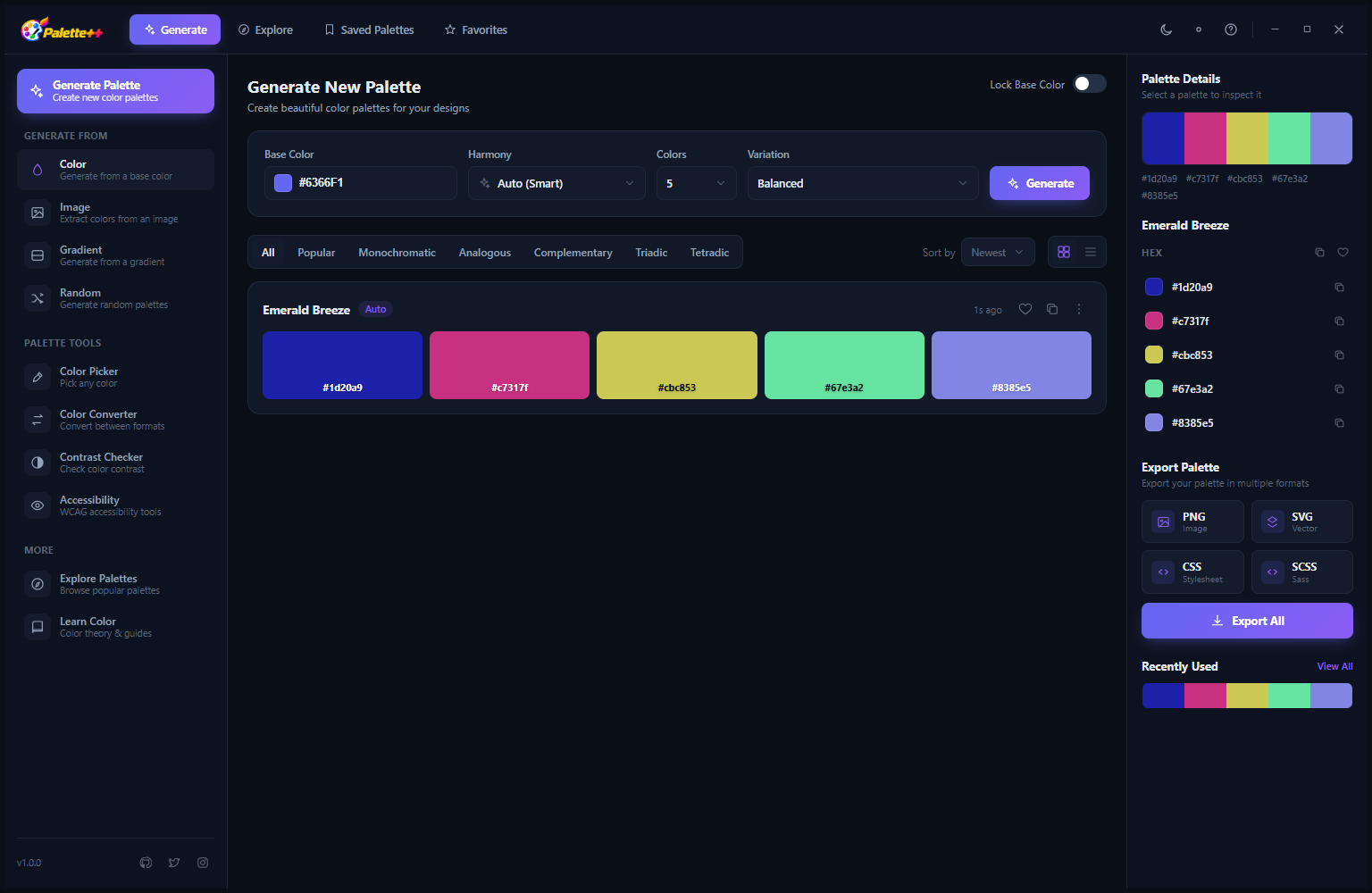
Task: Select Random generation in the sidebar
Action: pyautogui.click(x=115, y=298)
